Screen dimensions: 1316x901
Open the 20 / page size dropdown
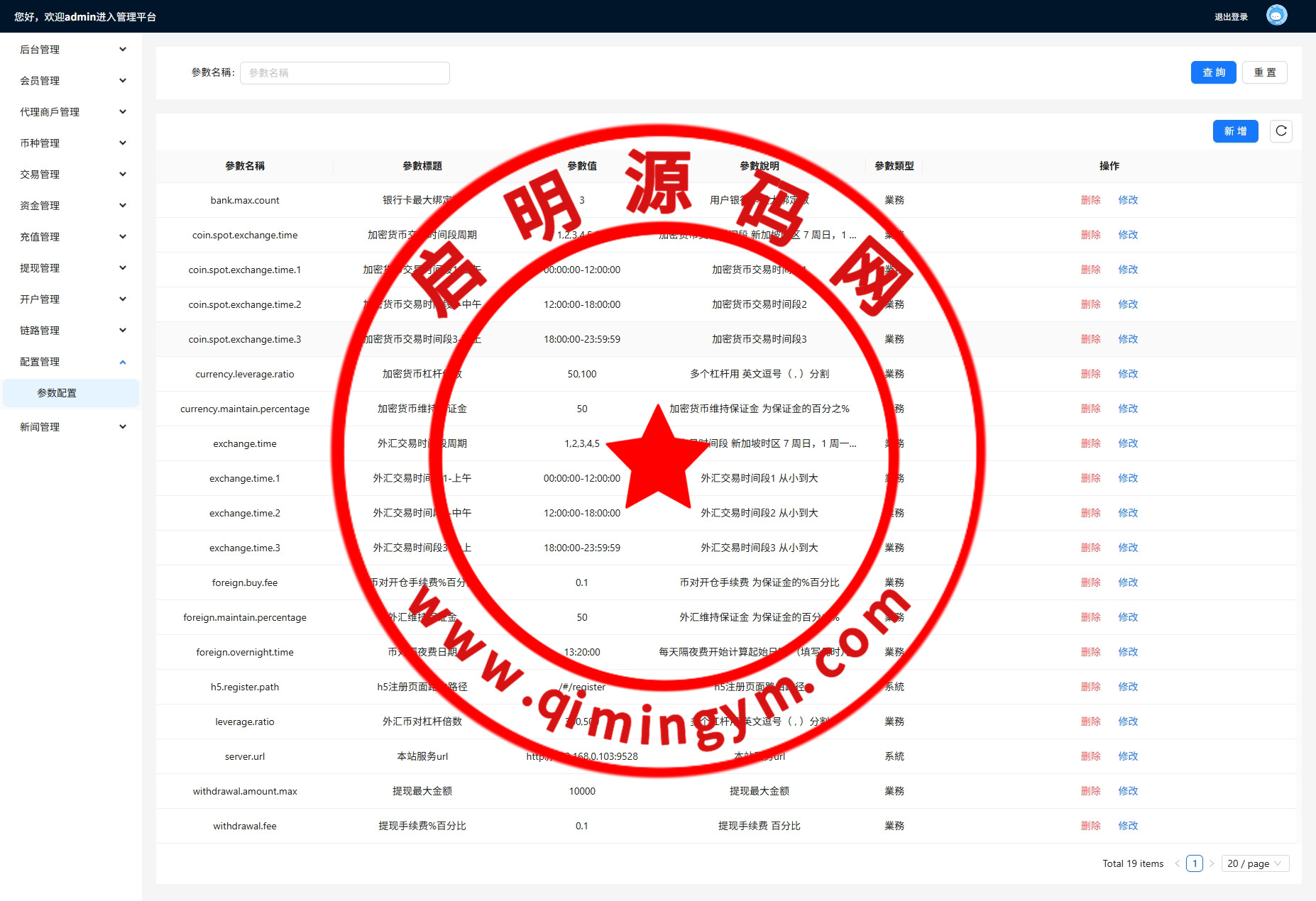tap(1254, 863)
